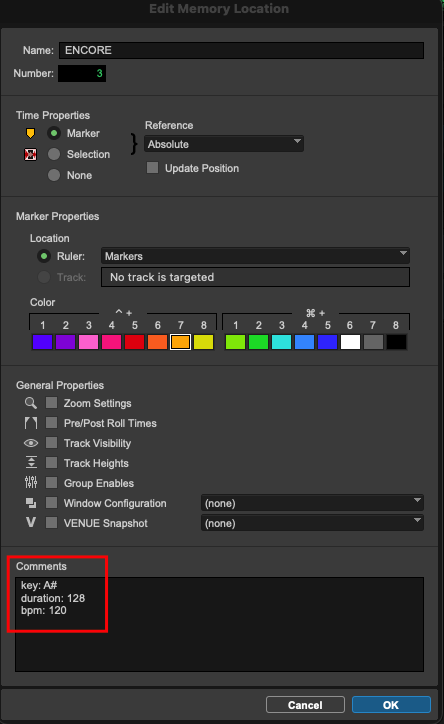Select the Selection radio button
This screenshot has height=724, width=444.
click(x=54, y=154)
